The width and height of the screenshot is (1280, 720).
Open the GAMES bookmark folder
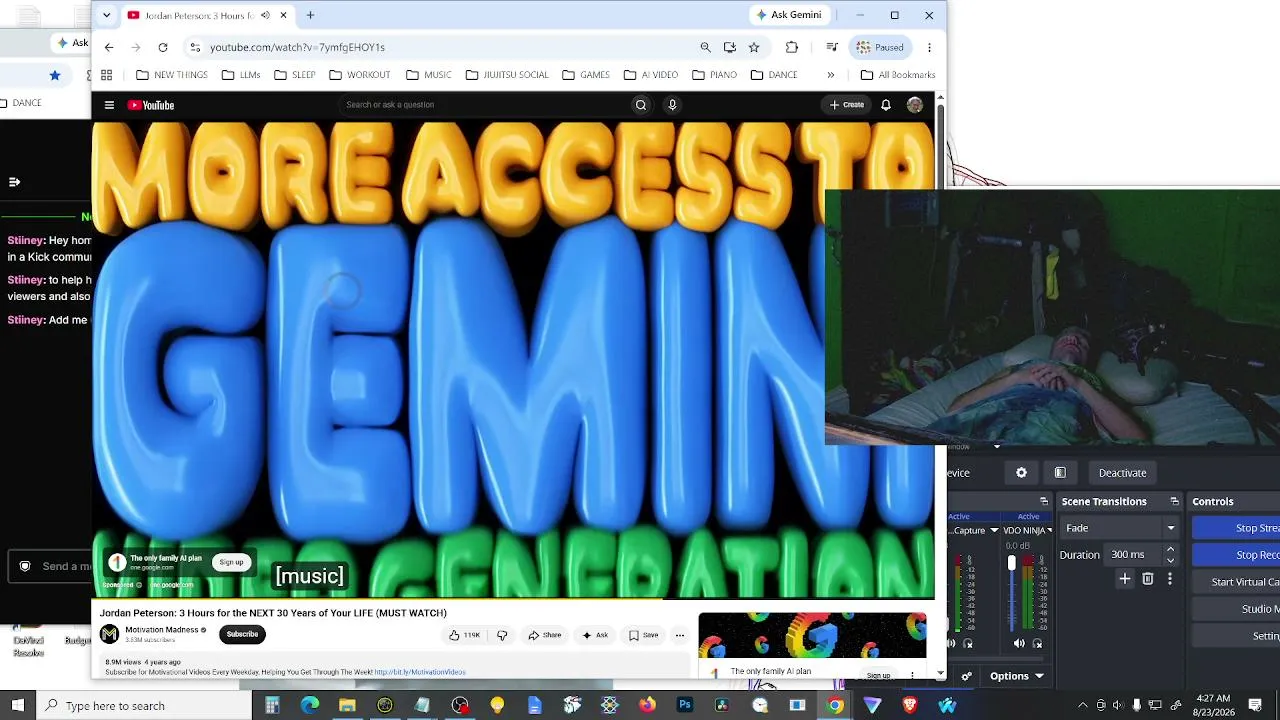pyautogui.click(x=586, y=75)
